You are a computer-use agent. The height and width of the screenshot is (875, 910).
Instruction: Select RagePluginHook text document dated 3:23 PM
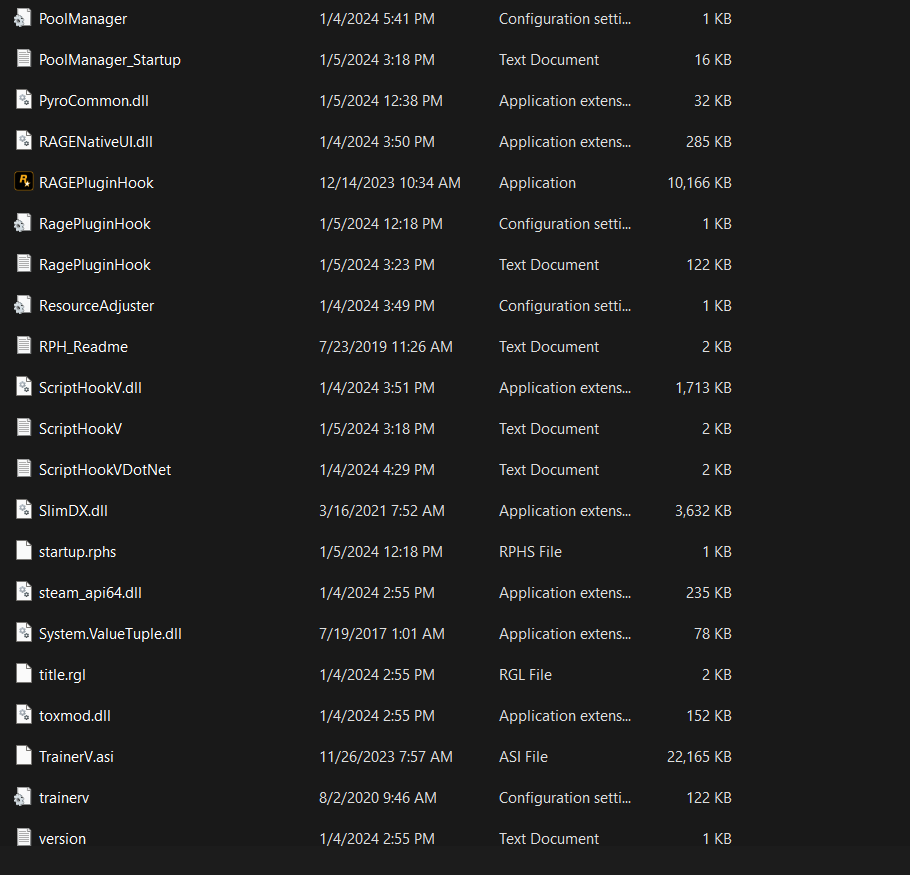click(x=95, y=265)
